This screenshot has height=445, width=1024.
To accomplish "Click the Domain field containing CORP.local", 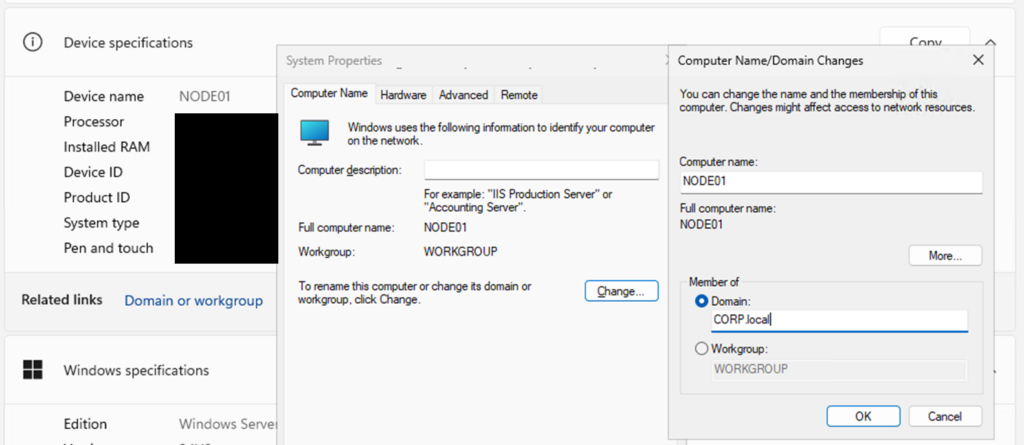I will (838, 321).
